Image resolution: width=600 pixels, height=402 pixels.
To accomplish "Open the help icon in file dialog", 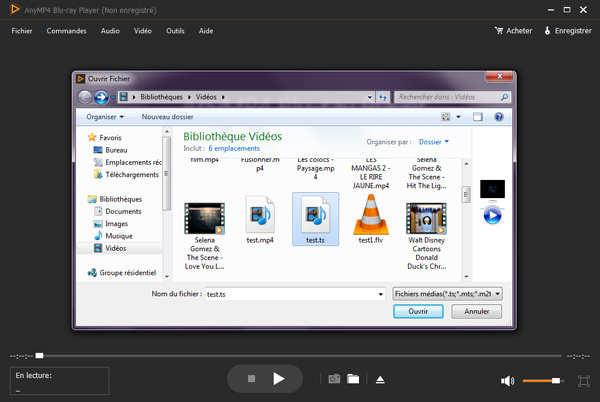I will coord(497,117).
